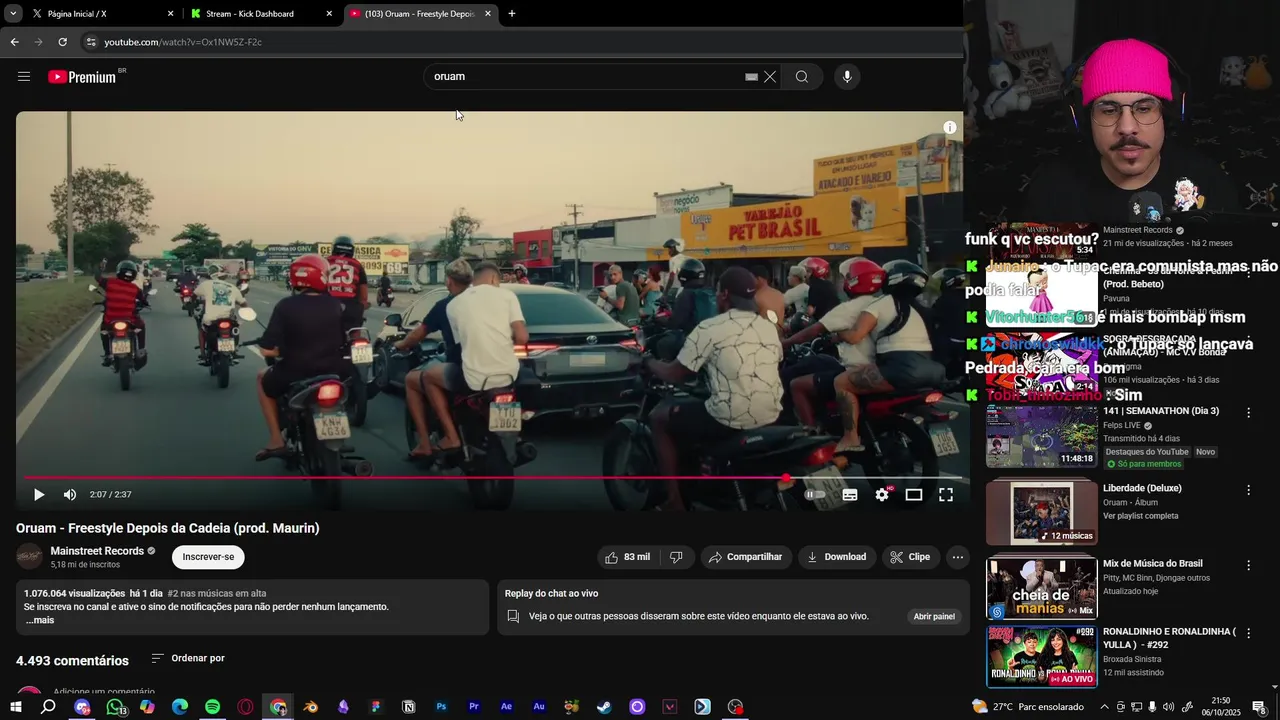Go back with the browser back arrow
The image size is (1280, 720).
pyautogui.click(x=14, y=42)
